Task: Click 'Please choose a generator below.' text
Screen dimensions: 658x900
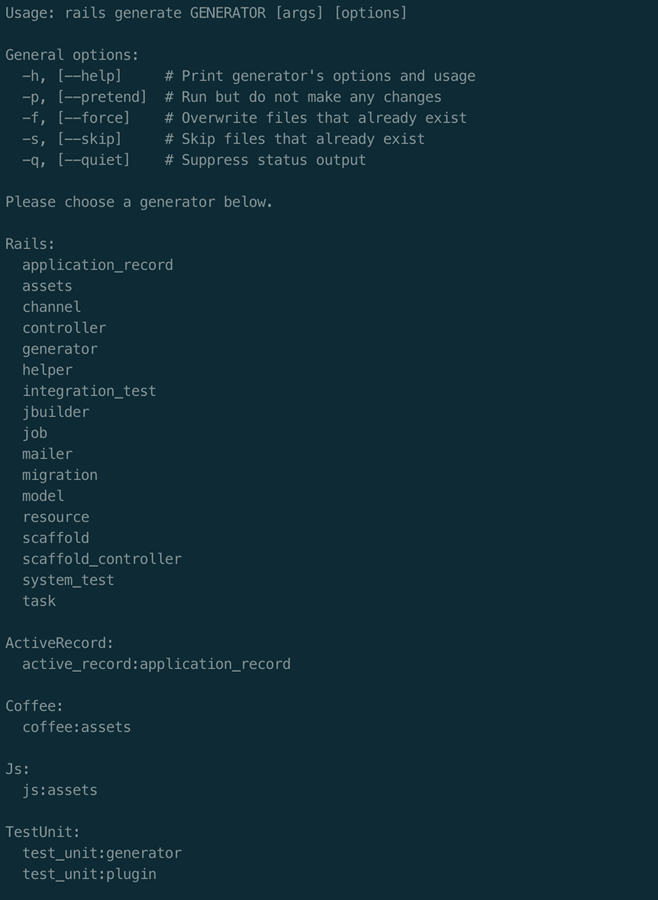Action: [x=139, y=202]
